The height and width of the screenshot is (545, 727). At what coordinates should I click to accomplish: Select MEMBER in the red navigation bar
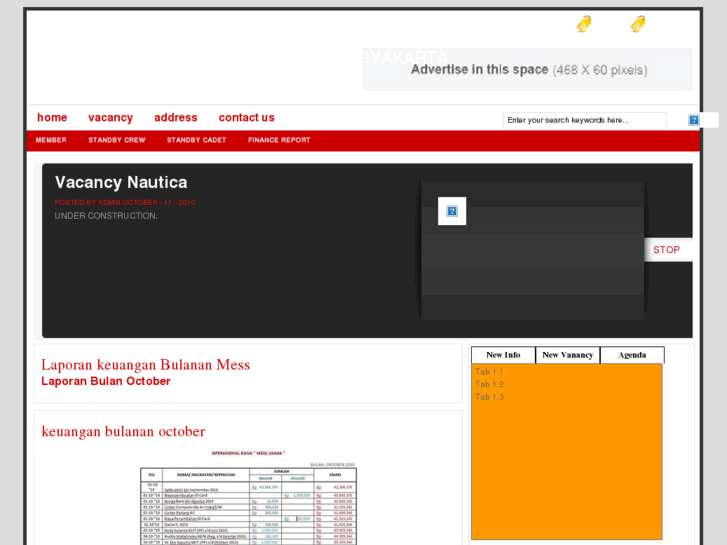[x=51, y=140]
